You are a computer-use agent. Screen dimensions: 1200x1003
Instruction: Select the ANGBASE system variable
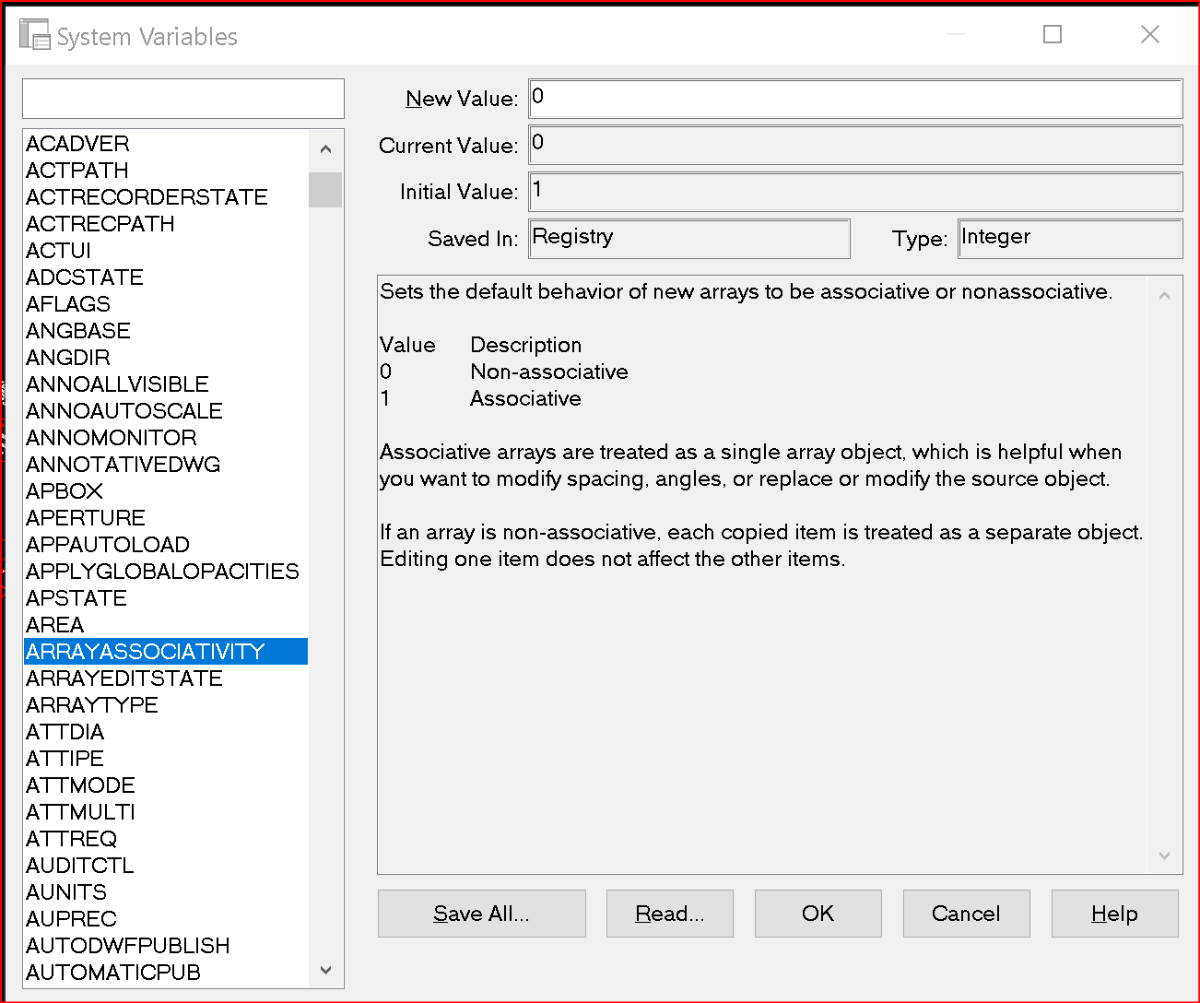click(78, 330)
